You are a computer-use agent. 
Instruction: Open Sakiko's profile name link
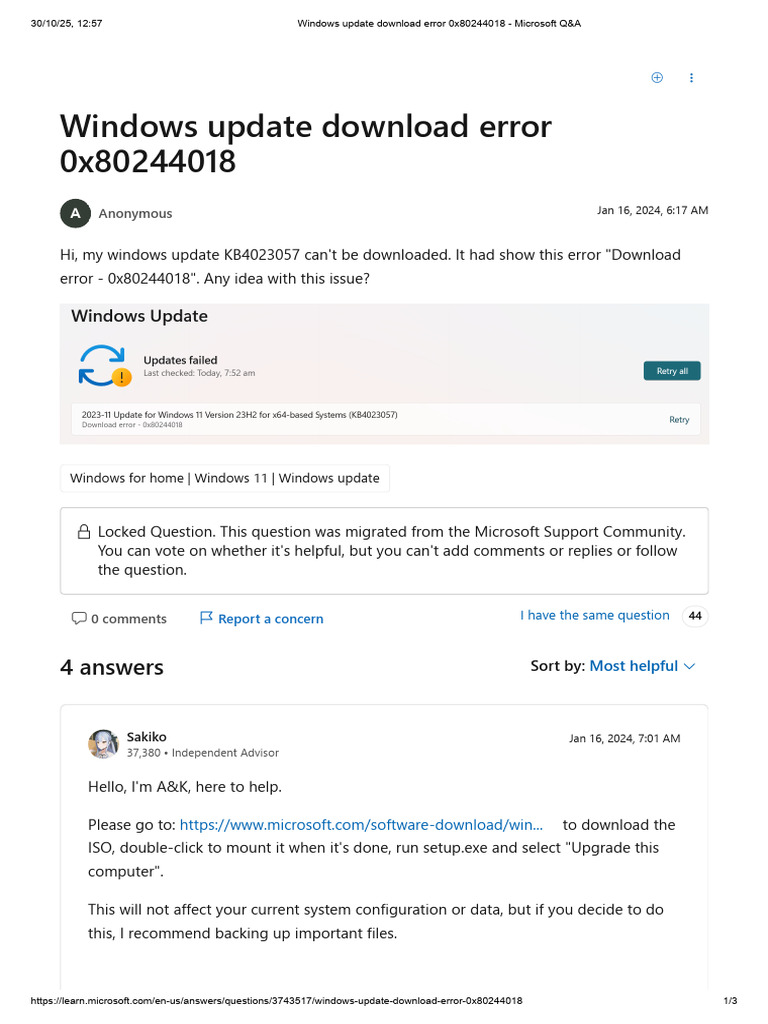(x=146, y=737)
